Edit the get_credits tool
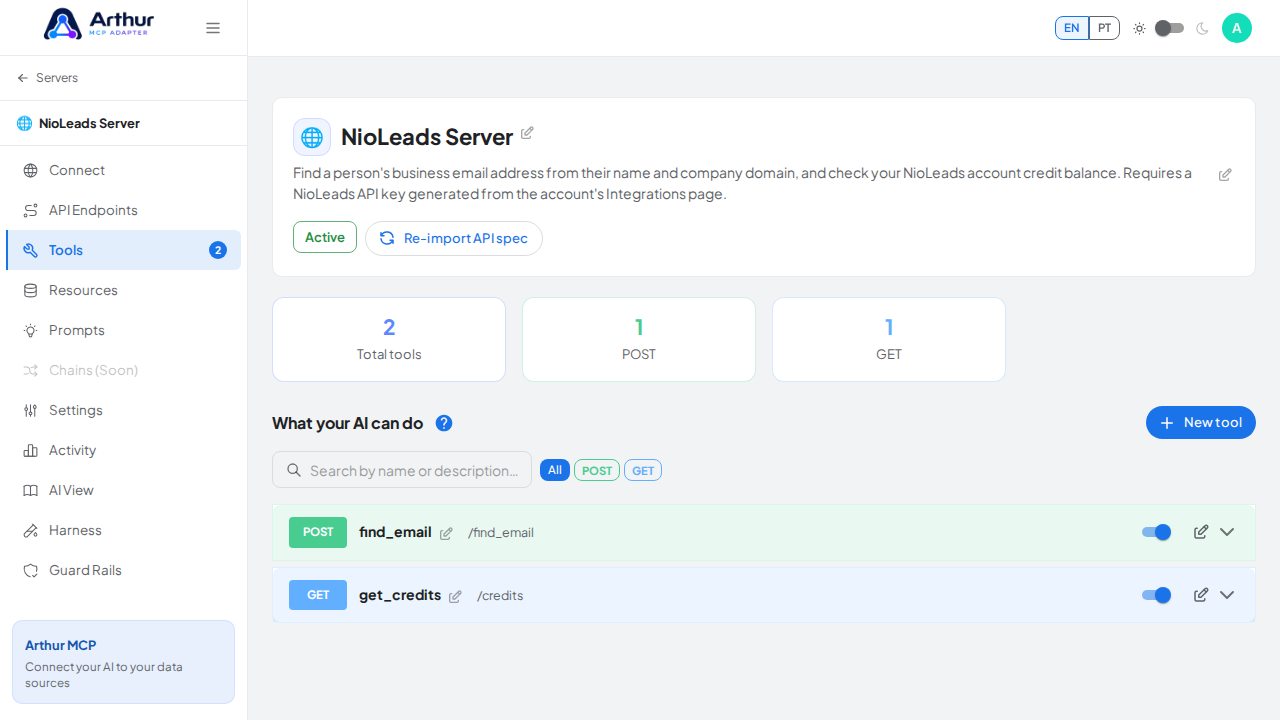1280x720 pixels. 1201,595
